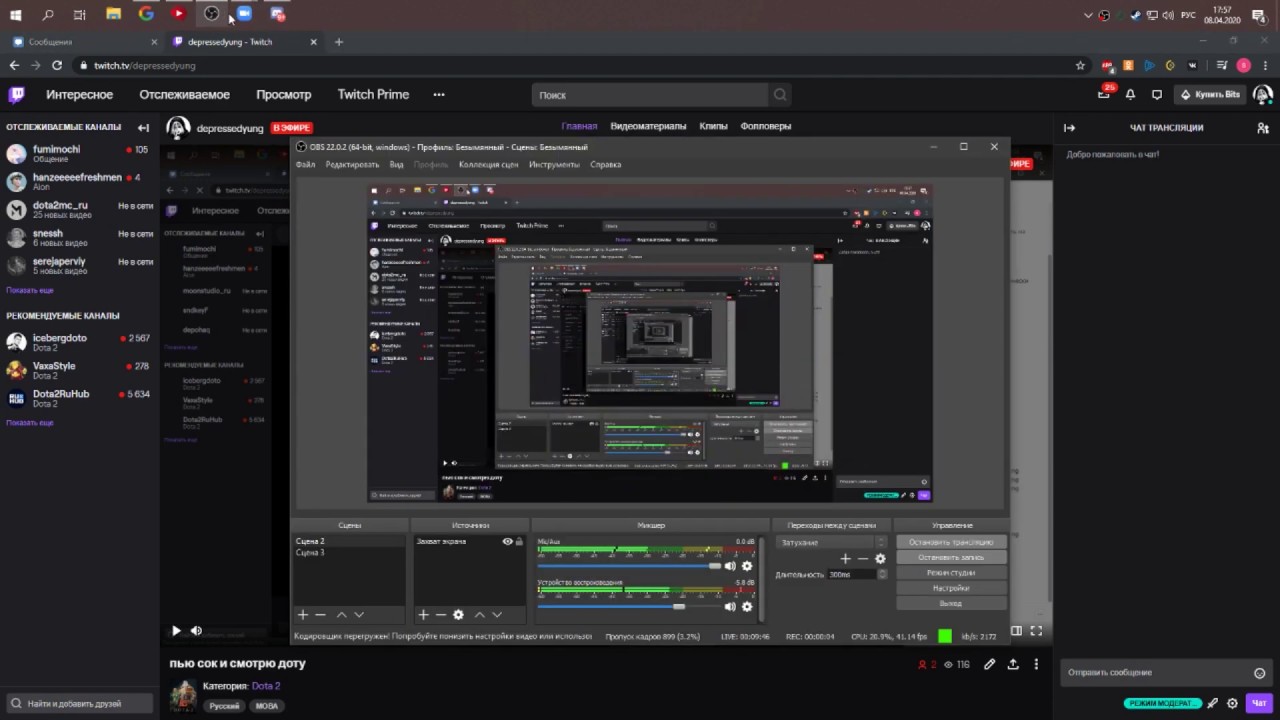Open Twitch notifications bell
1280x720 pixels.
[x=1131, y=95]
